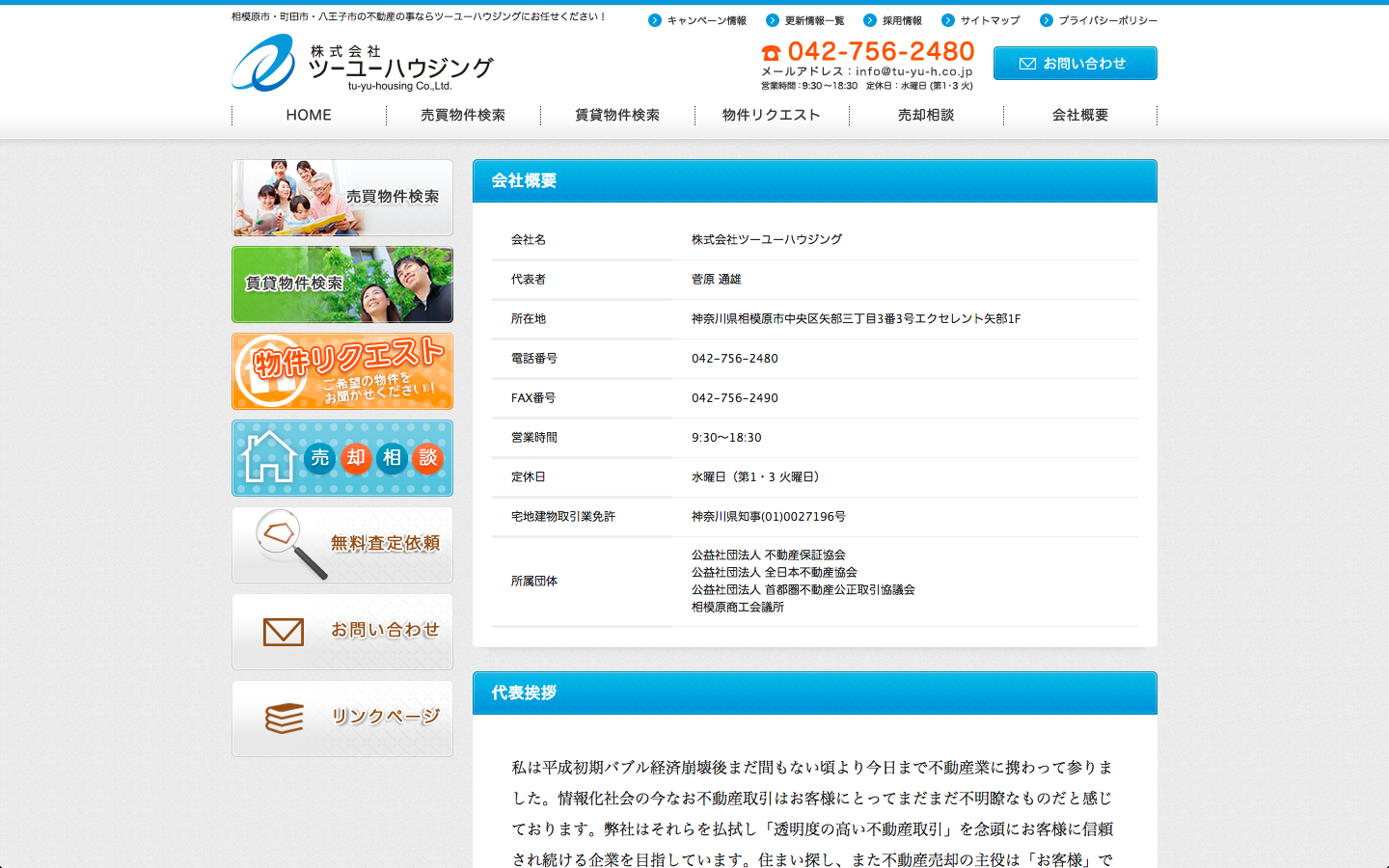The image size is (1389, 868).
Task: Select 売却相談 in the navigation bar
Action: click(x=926, y=115)
